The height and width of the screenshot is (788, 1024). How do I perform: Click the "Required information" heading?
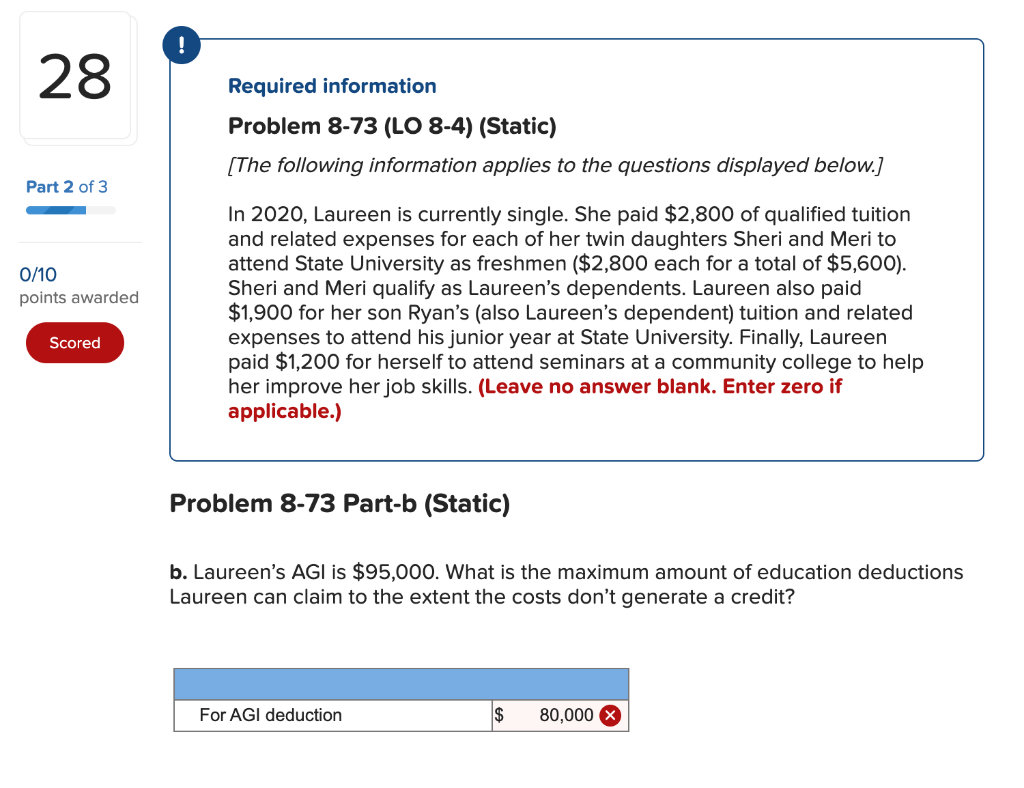(332, 86)
